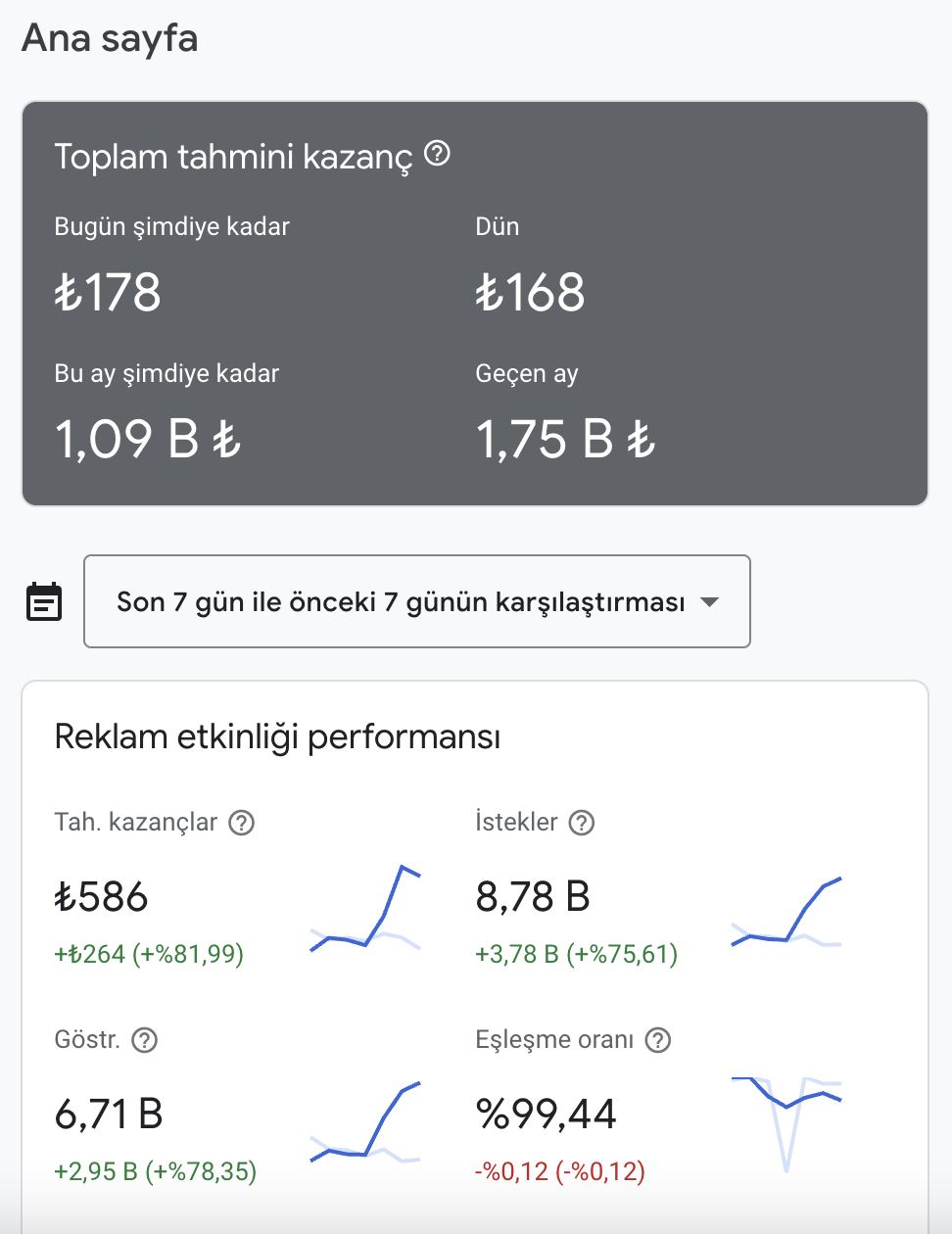Click the dropdown arrow in date comparison box
952x1234 pixels.
pos(710,602)
